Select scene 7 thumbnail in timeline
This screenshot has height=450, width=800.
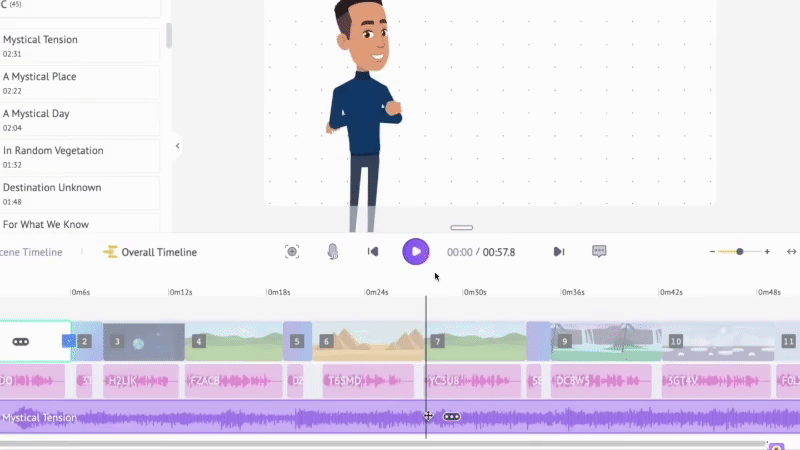point(478,341)
